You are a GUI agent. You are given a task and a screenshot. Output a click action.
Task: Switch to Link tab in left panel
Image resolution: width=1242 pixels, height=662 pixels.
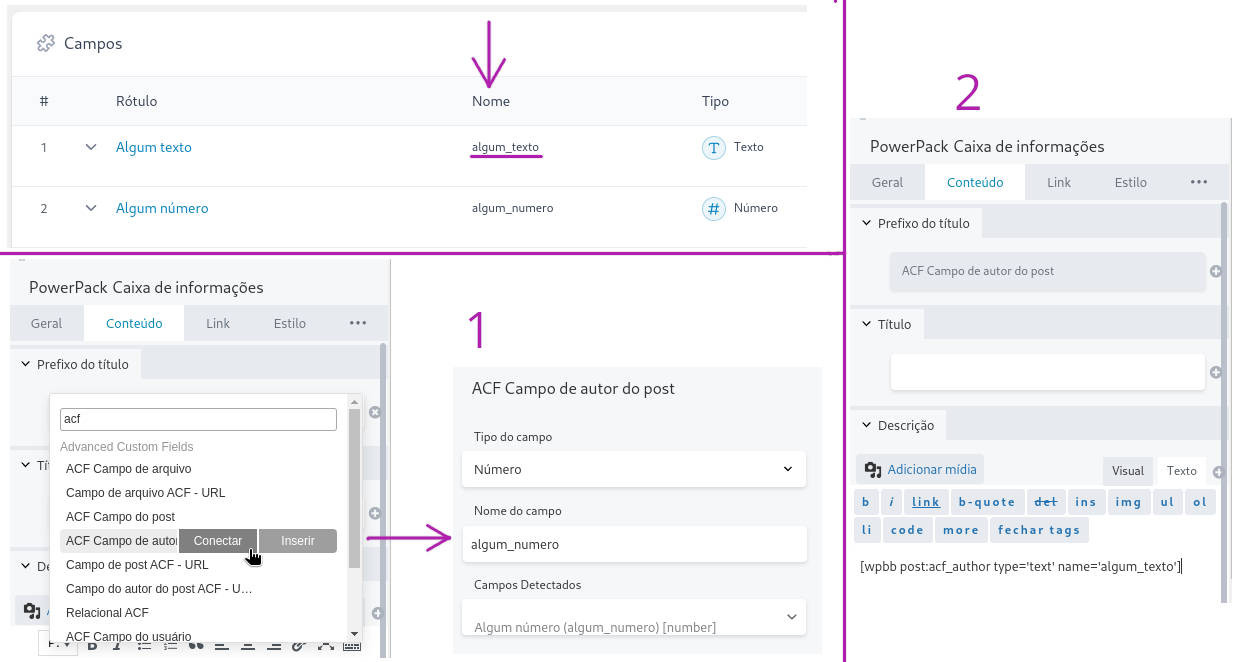tap(218, 323)
